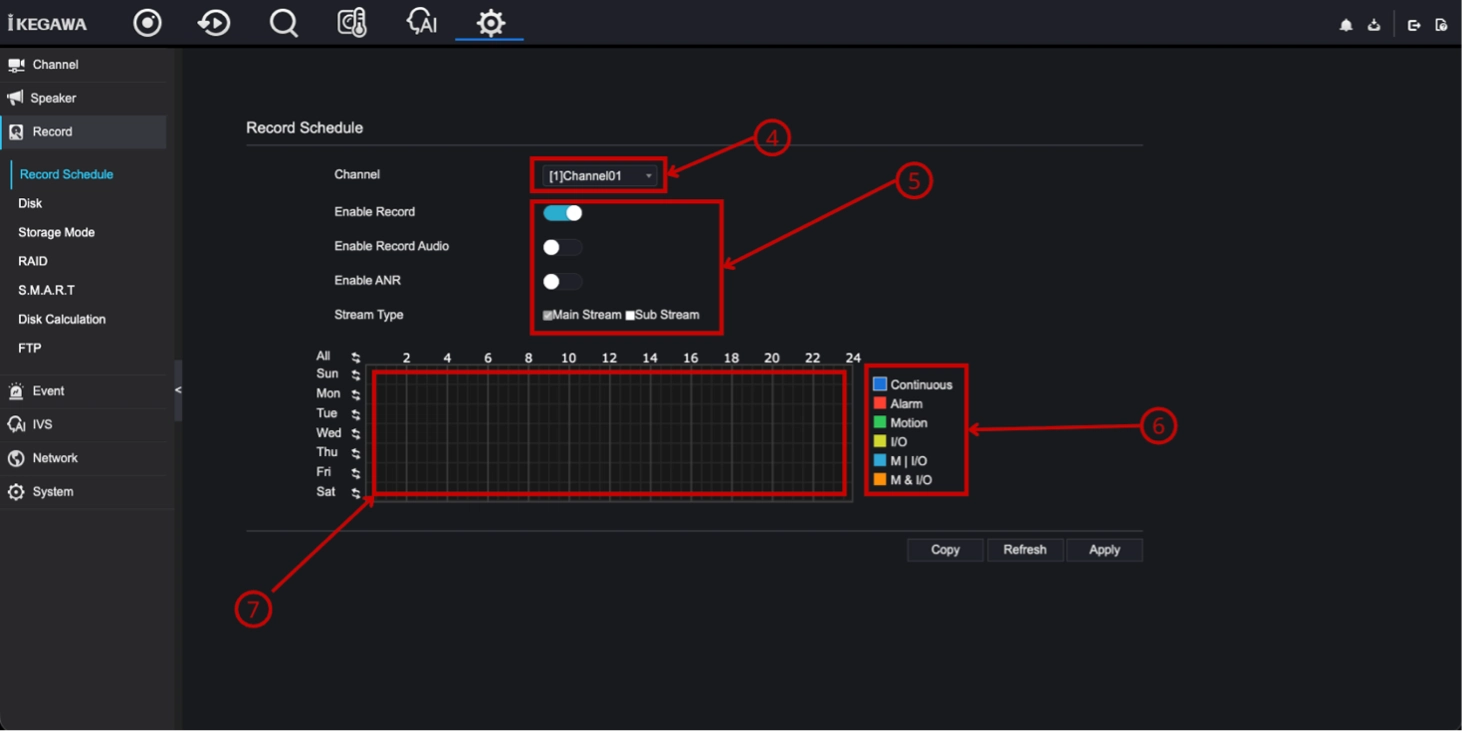Image resolution: width=1466 pixels, height=733 pixels.
Task: Disable the Enable Record toggle
Action: (564, 213)
